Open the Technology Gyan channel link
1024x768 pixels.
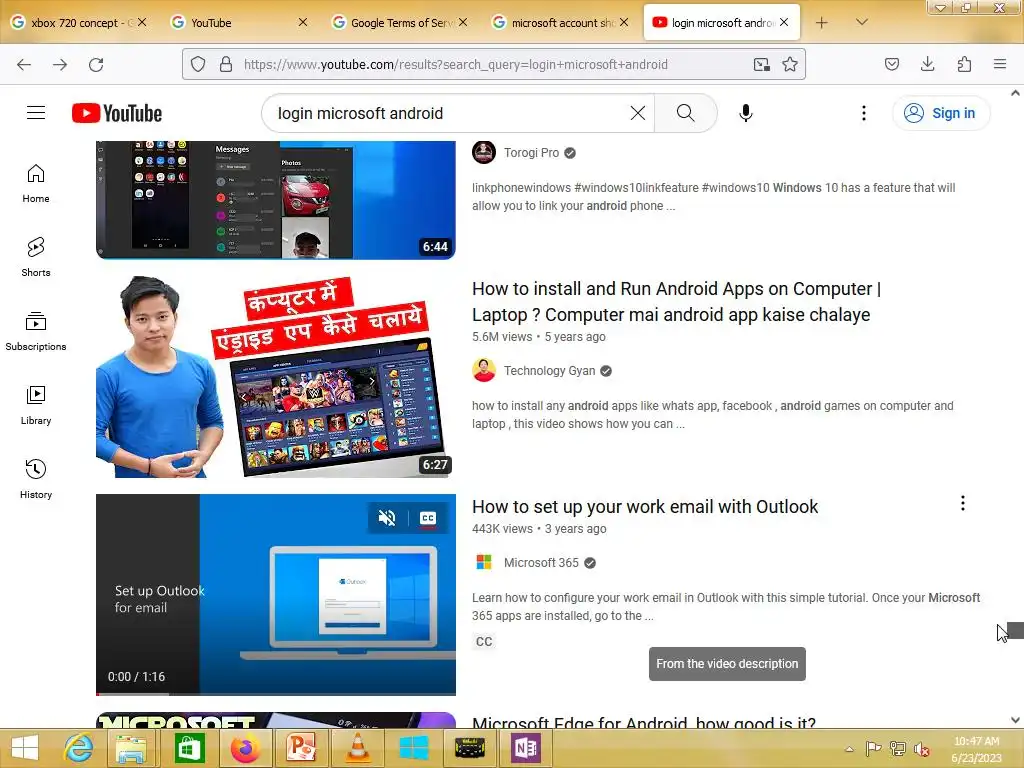549,371
